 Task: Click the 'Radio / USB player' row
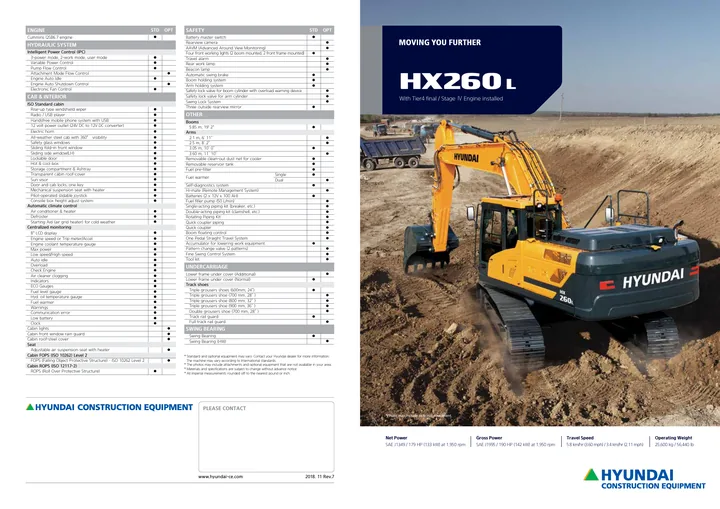(101, 115)
